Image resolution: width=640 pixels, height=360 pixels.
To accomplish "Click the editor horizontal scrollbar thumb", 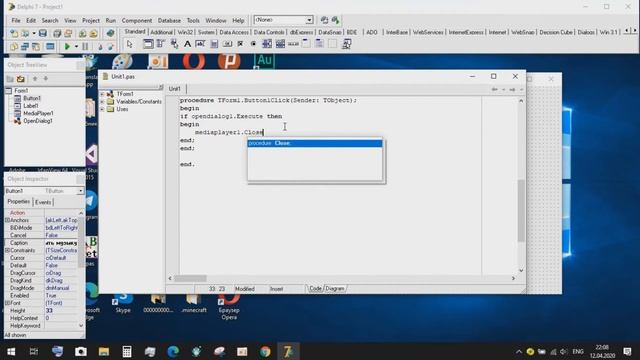I will tap(190, 278).
